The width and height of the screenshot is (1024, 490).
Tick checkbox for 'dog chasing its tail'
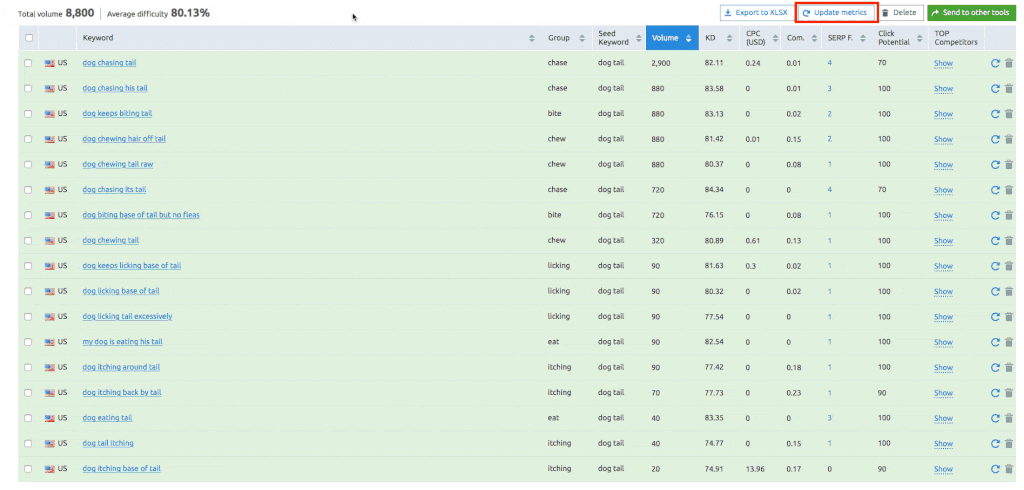coord(29,190)
